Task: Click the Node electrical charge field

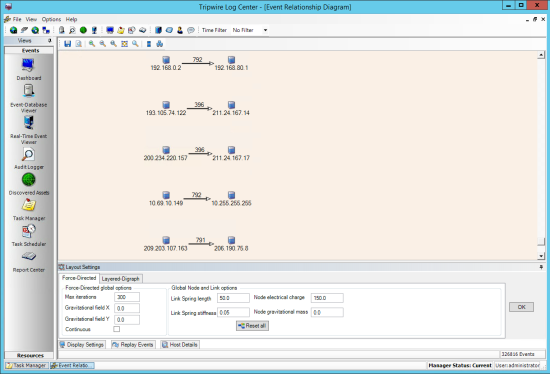Action: point(327,298)
